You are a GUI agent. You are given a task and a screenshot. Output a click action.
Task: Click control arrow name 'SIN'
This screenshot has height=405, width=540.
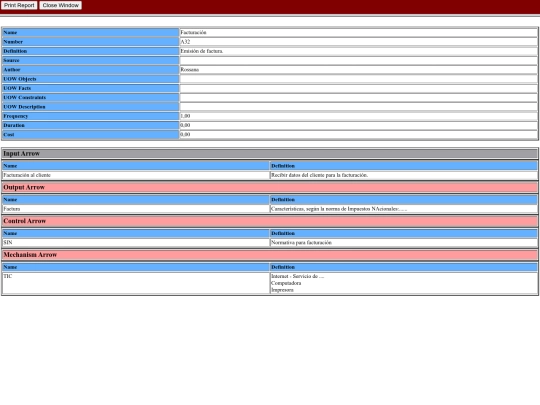[x=8, y=242]
